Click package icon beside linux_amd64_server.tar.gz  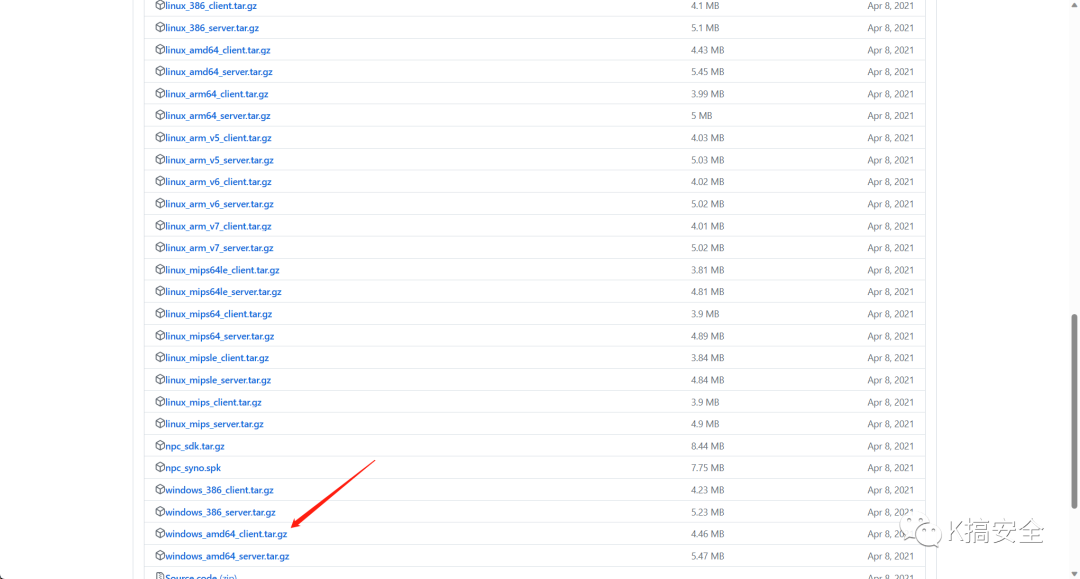[160, 72]
